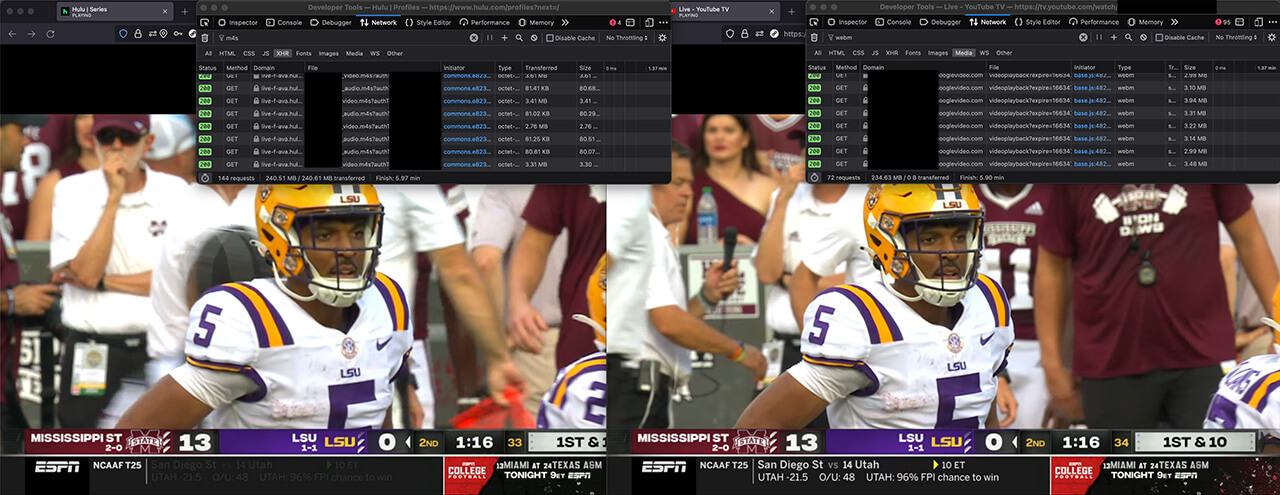Sort by Type column in YouTube TV DevTools
Image resolution: width=1280 pixels, height=495 pixels.
click(1139, 68)
